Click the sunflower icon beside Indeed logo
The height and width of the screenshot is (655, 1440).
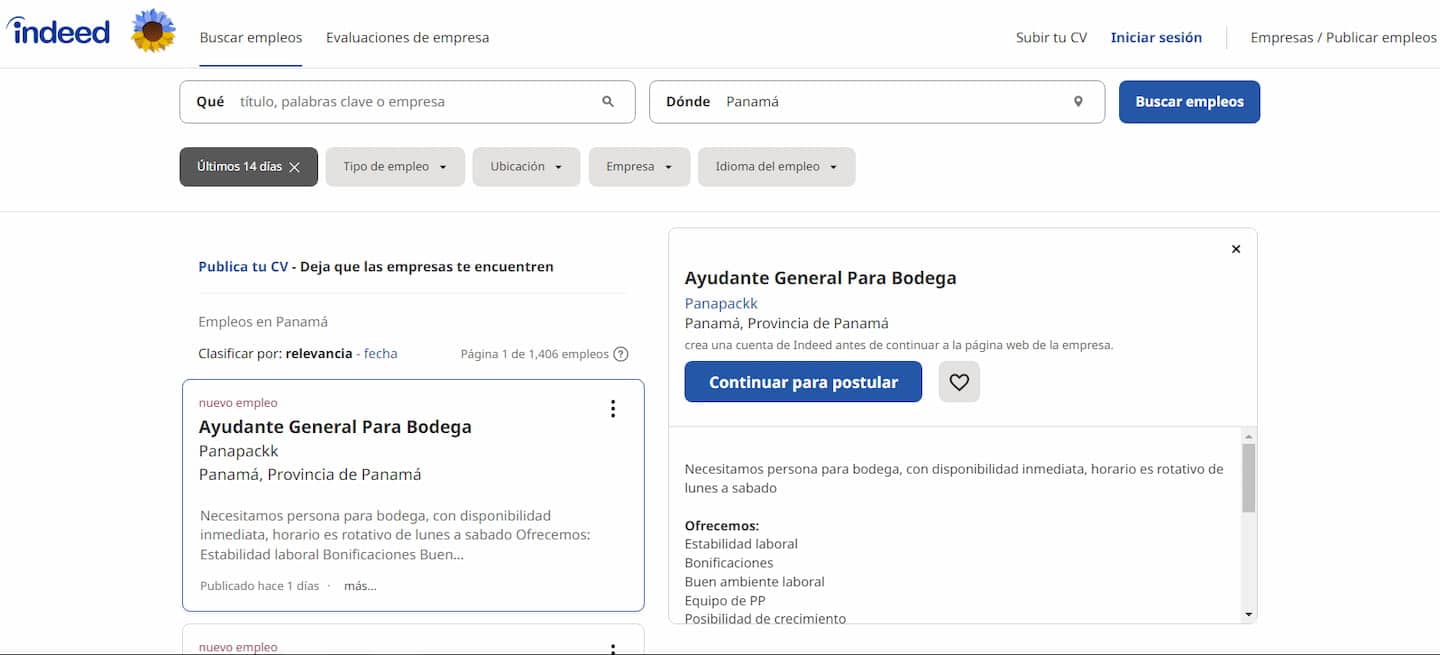(x=153, y=31)
